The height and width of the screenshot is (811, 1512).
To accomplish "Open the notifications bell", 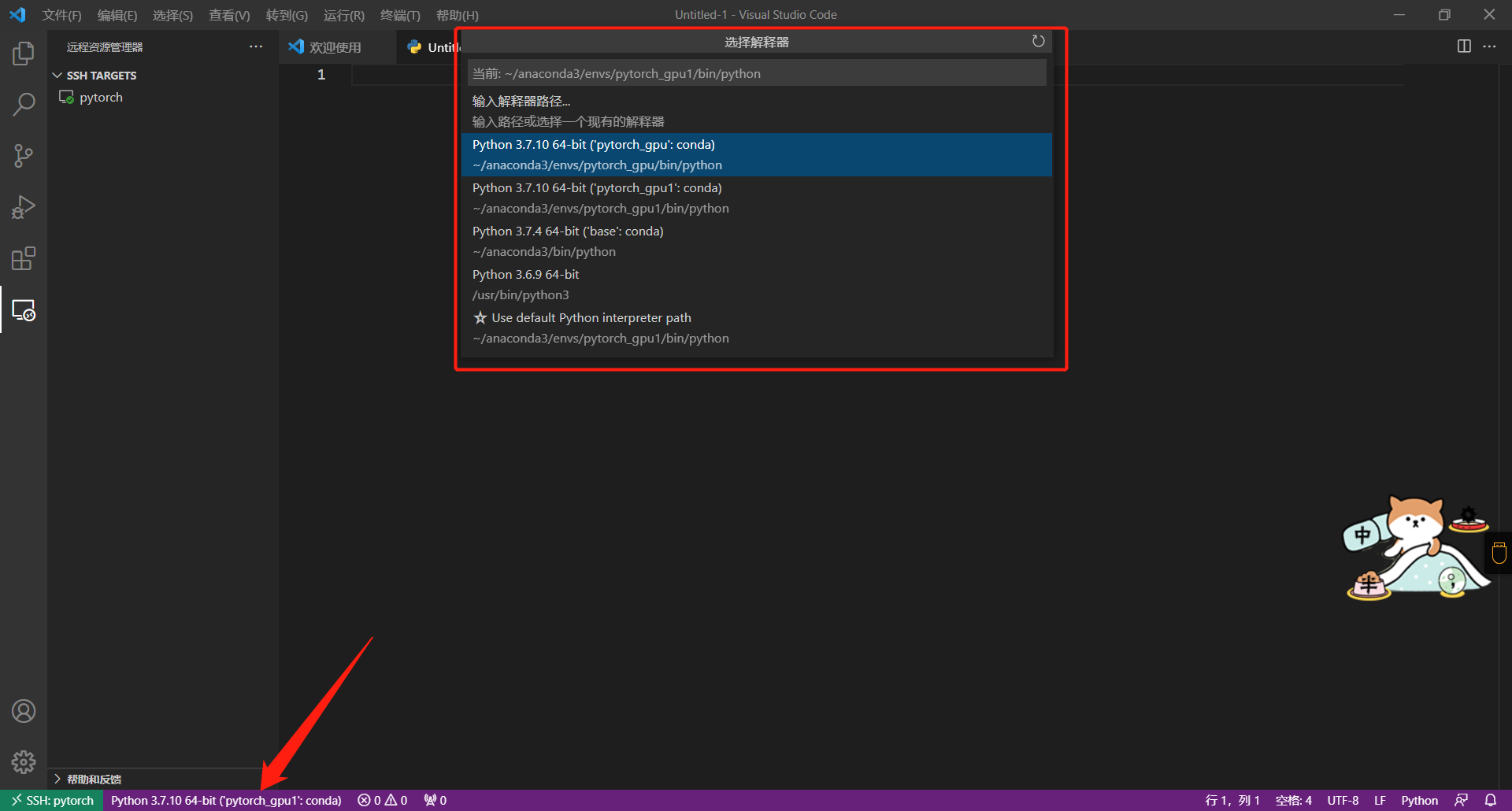I will point(1490,800).
